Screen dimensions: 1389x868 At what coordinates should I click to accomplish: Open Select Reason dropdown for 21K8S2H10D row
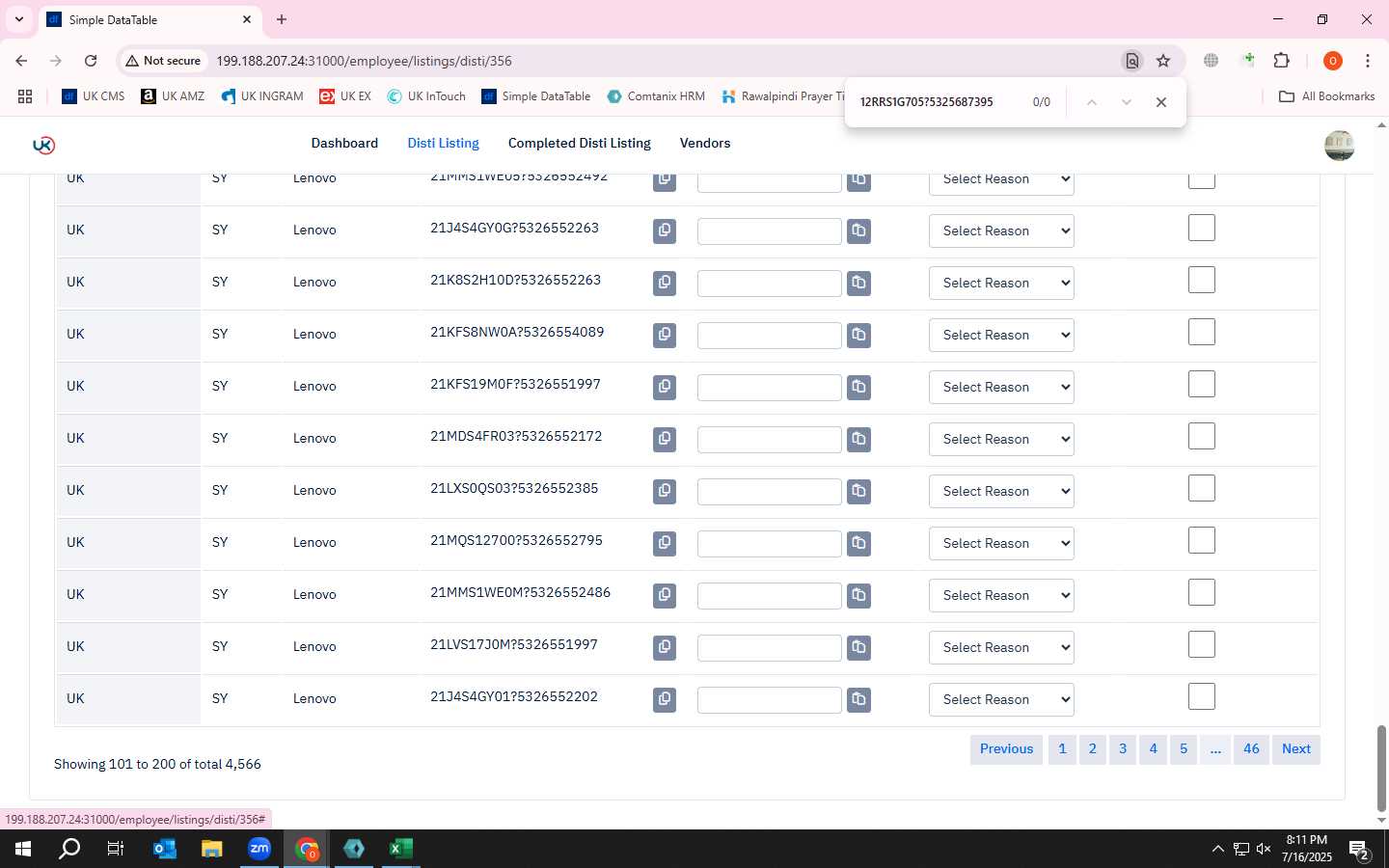1001,284
